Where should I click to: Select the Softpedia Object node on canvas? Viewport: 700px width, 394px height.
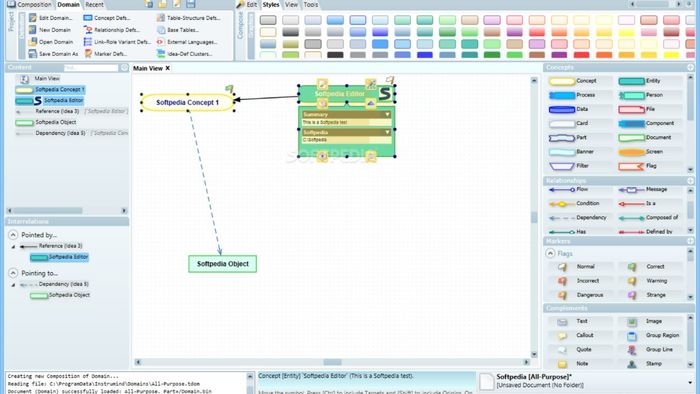222,264
